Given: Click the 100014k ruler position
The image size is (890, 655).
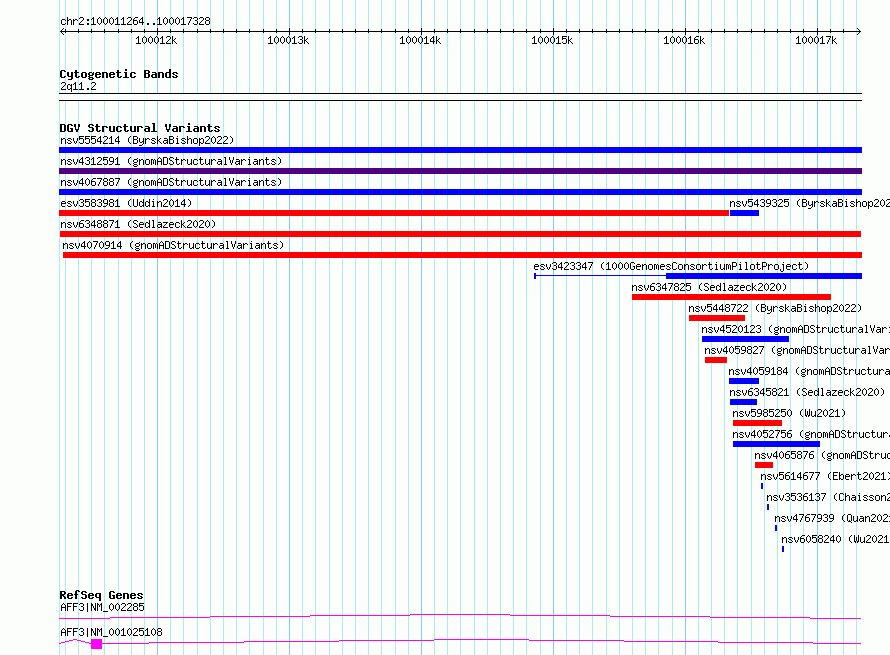Looking at the screenshot, I should pyautogui.click(x=420, y=40).
